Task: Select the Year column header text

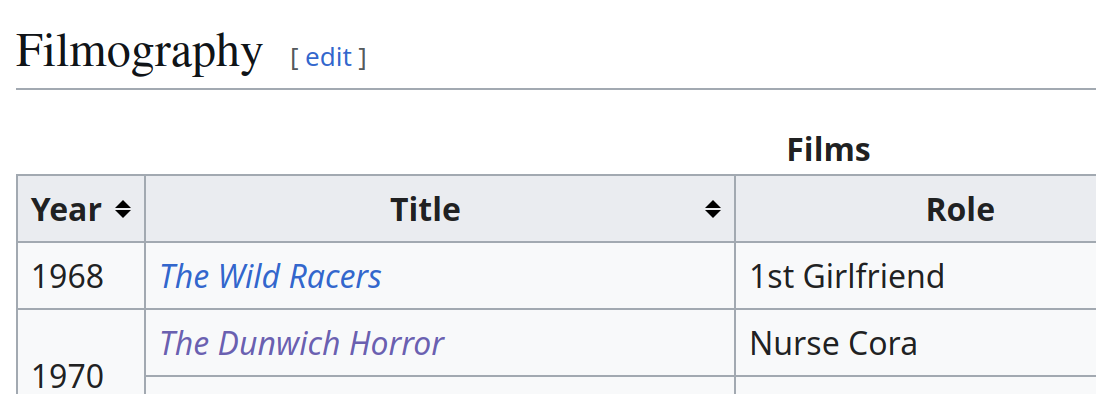Action: click(66, 210)
